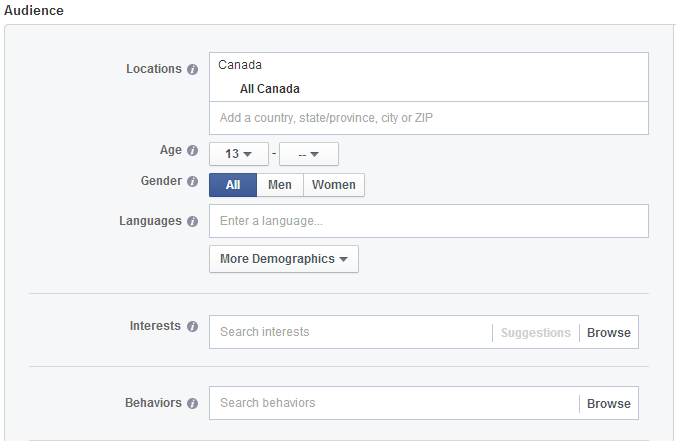Click the Gender info icon

click(x=192, y=181)
